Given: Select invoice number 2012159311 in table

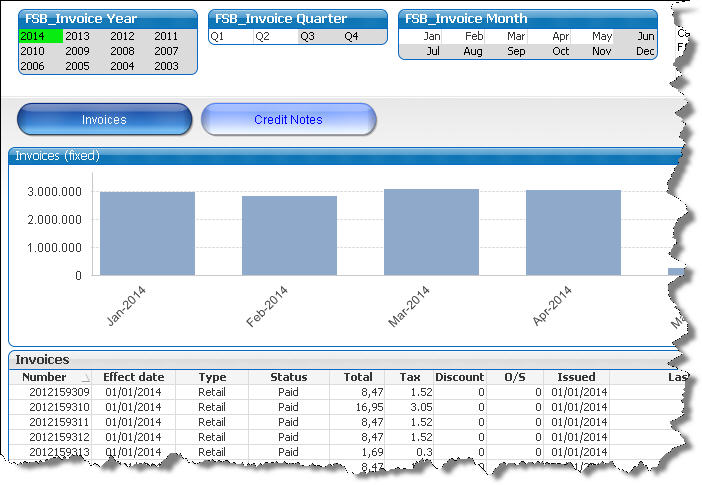Looking at the screenshot, I should pyautogui.click(x=59, y=422).
